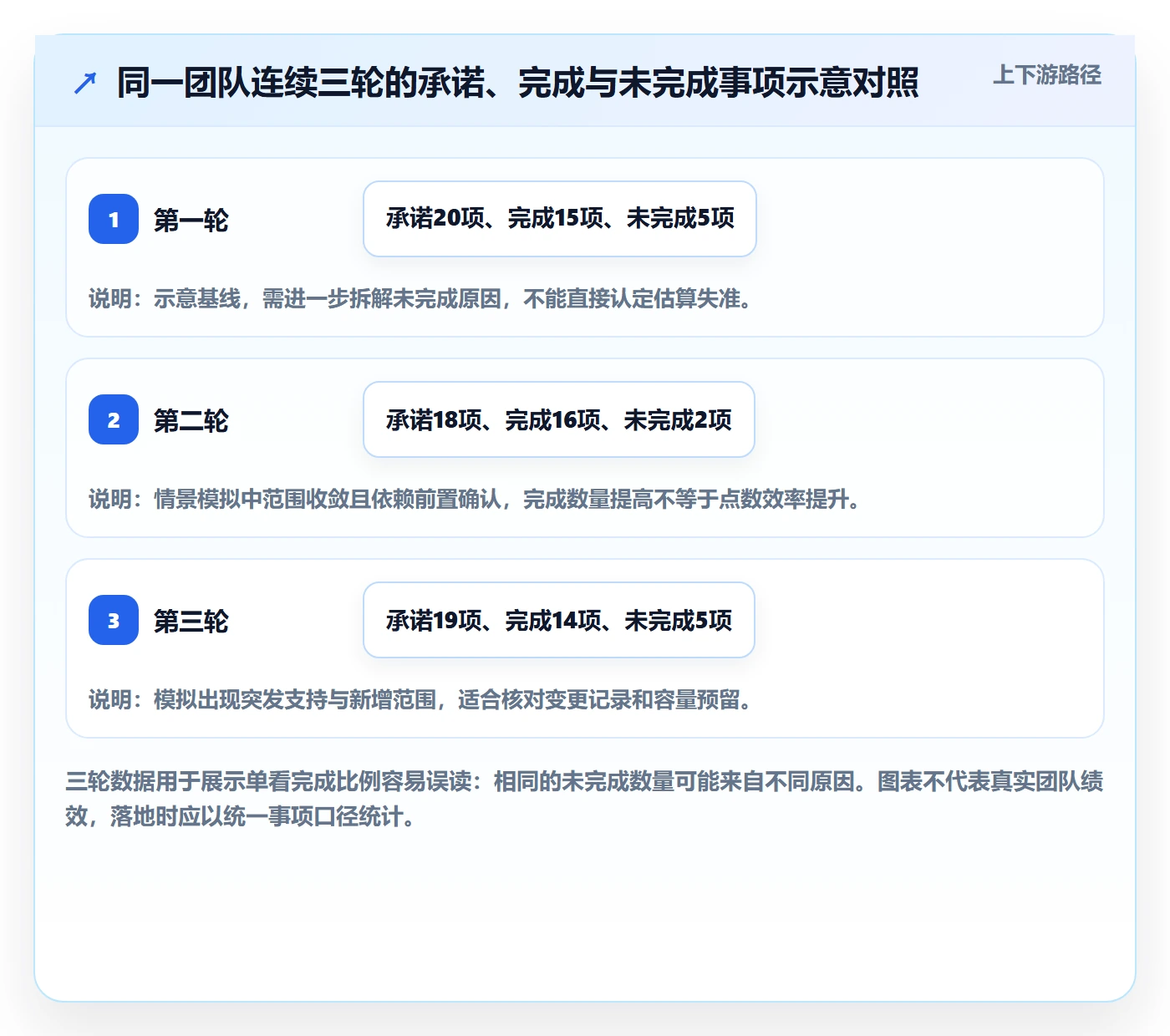Click the title 同一团队连续三轮的承诺
1170x1036 pixels.
click(518, 84)
